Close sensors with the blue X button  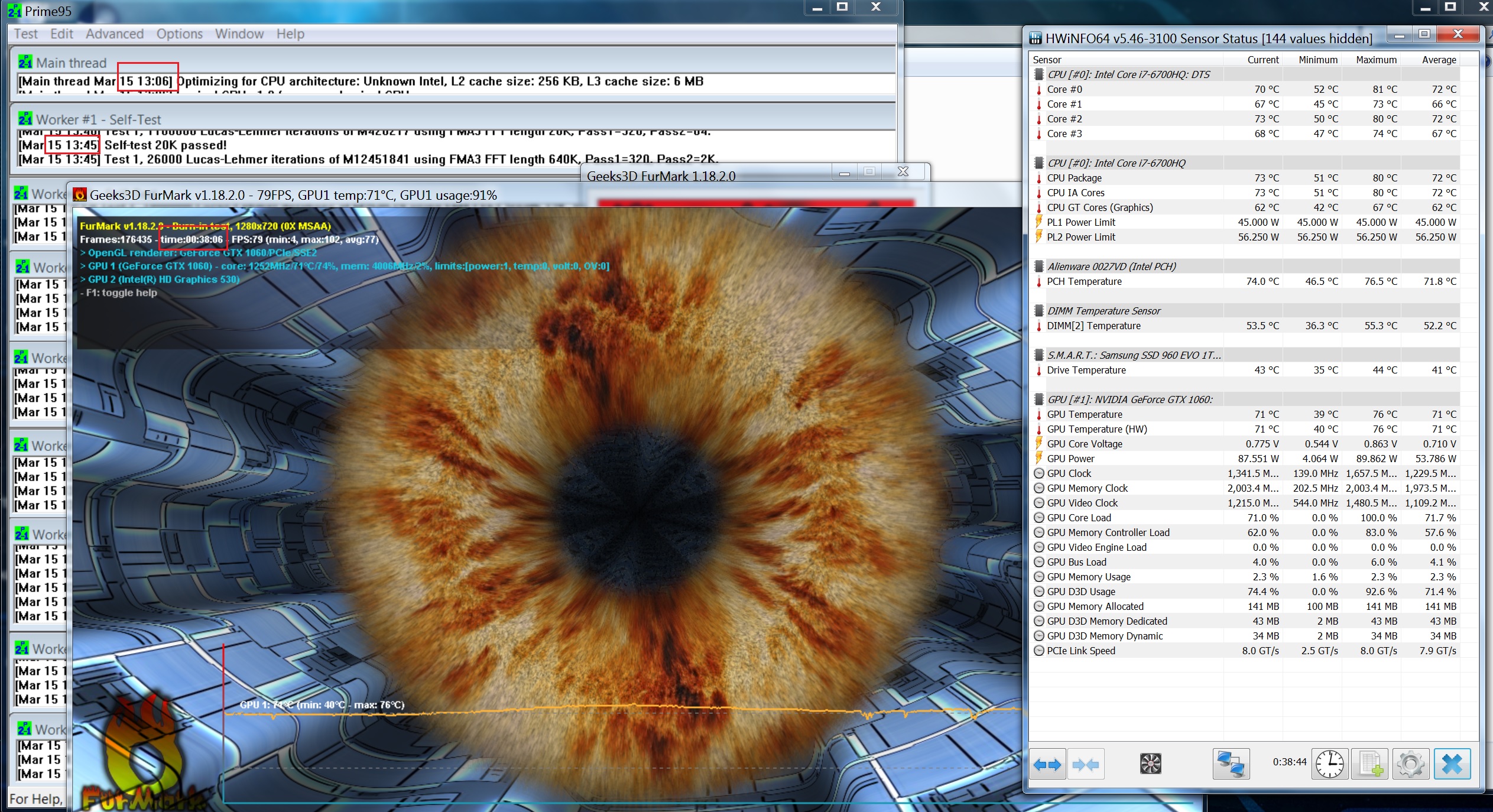[x=1452, y=764]
